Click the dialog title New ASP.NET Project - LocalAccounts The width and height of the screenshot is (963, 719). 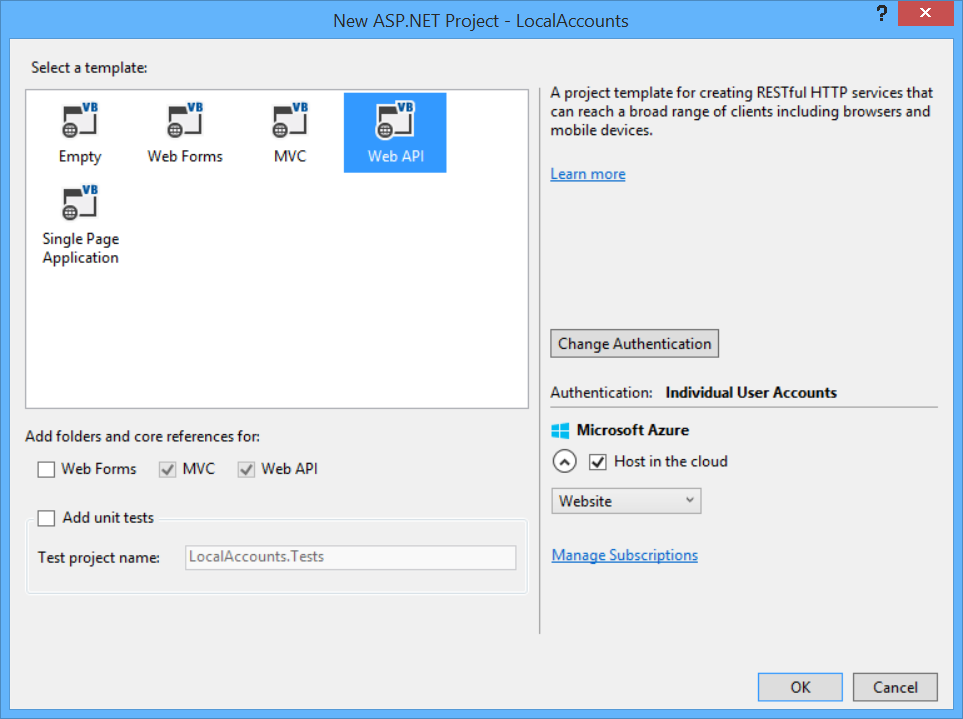pyautogui.click(x=481, y=21)
